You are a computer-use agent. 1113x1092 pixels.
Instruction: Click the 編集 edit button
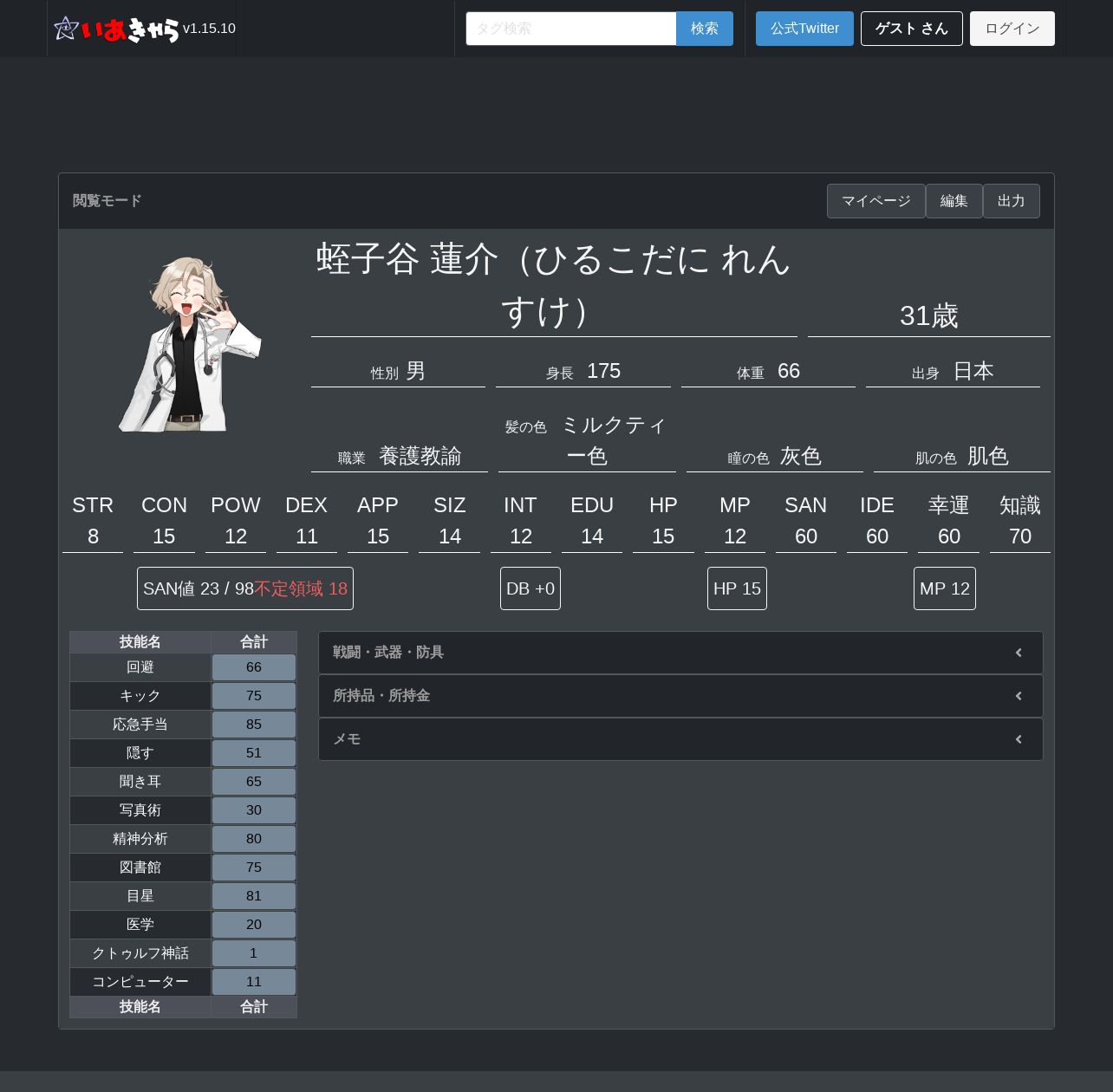[954, 201]
